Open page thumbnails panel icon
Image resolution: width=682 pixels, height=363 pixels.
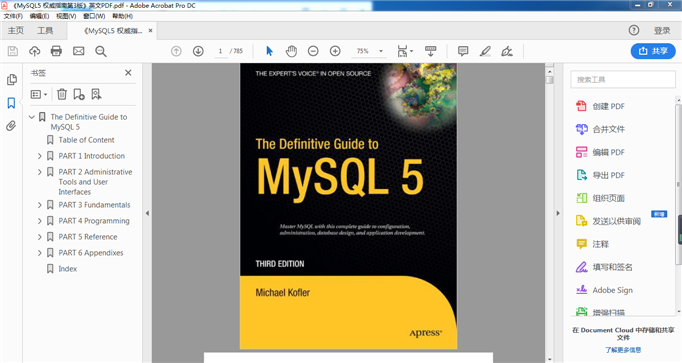tap(12, 80)
